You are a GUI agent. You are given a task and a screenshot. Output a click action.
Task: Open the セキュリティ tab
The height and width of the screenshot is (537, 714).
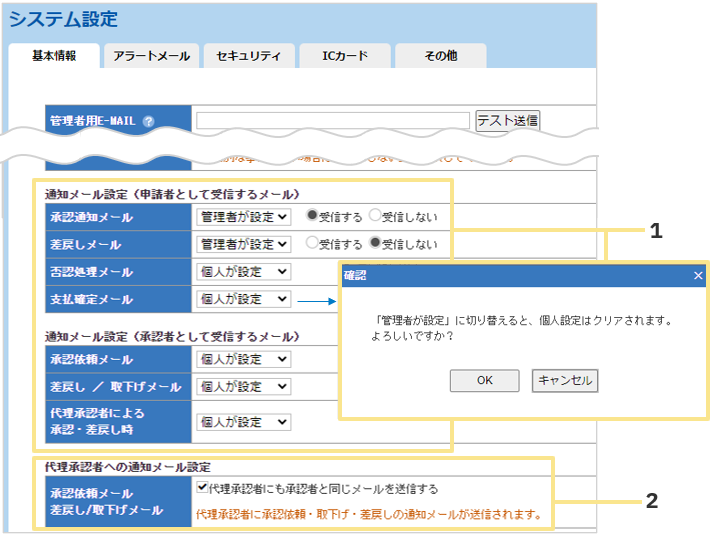(x=248, y=56)
